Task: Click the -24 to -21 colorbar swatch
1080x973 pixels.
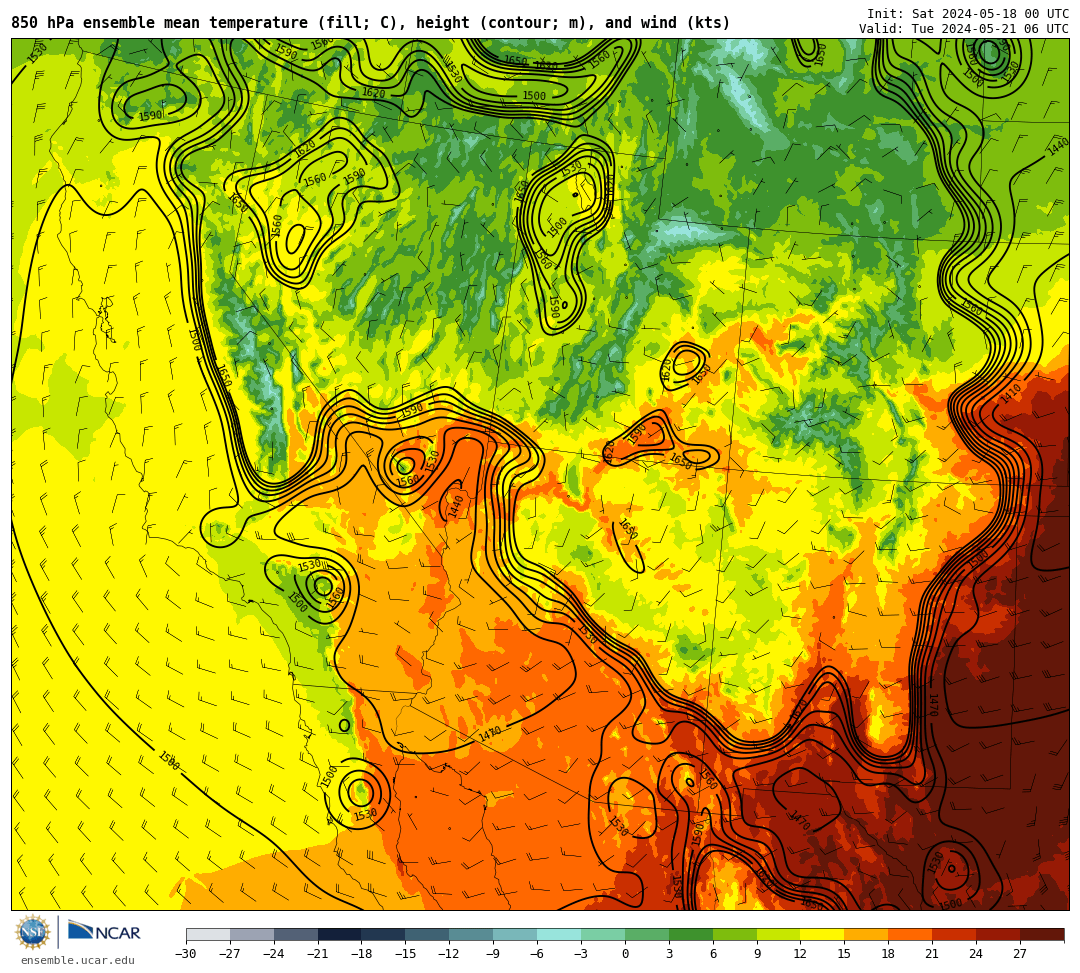Action: 296,934
